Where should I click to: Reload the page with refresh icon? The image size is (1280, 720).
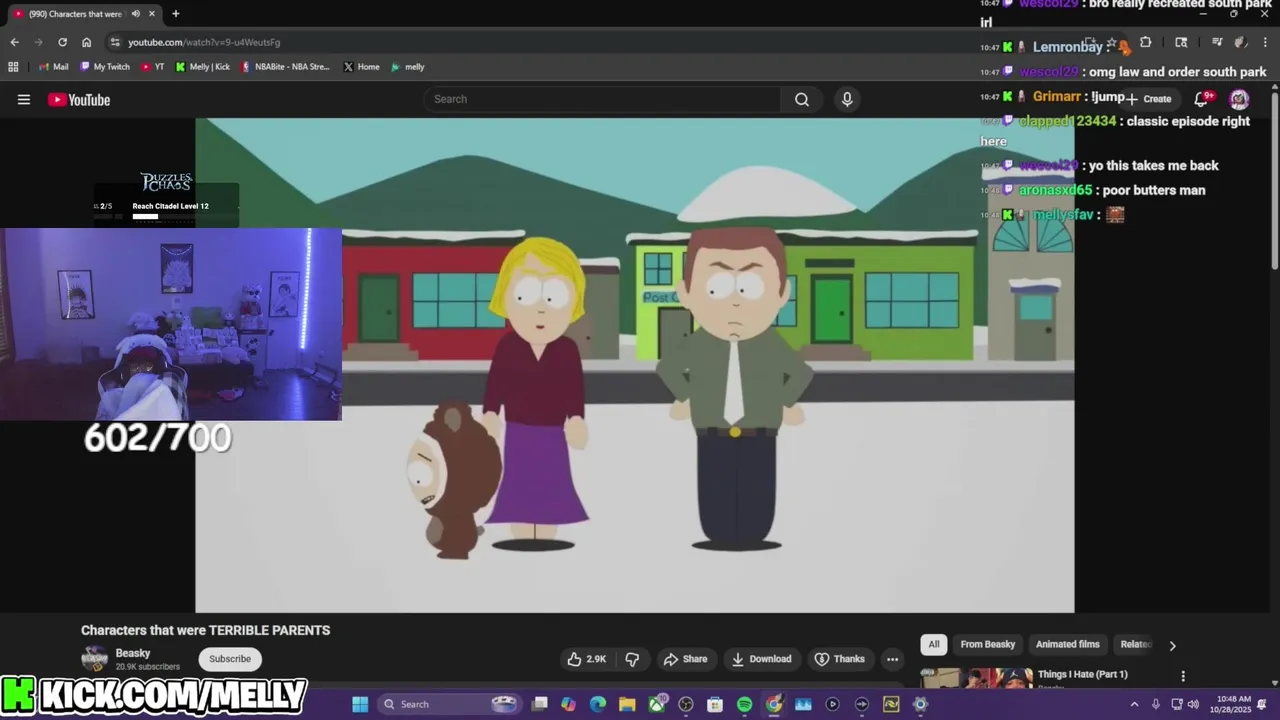click(62, 42)
